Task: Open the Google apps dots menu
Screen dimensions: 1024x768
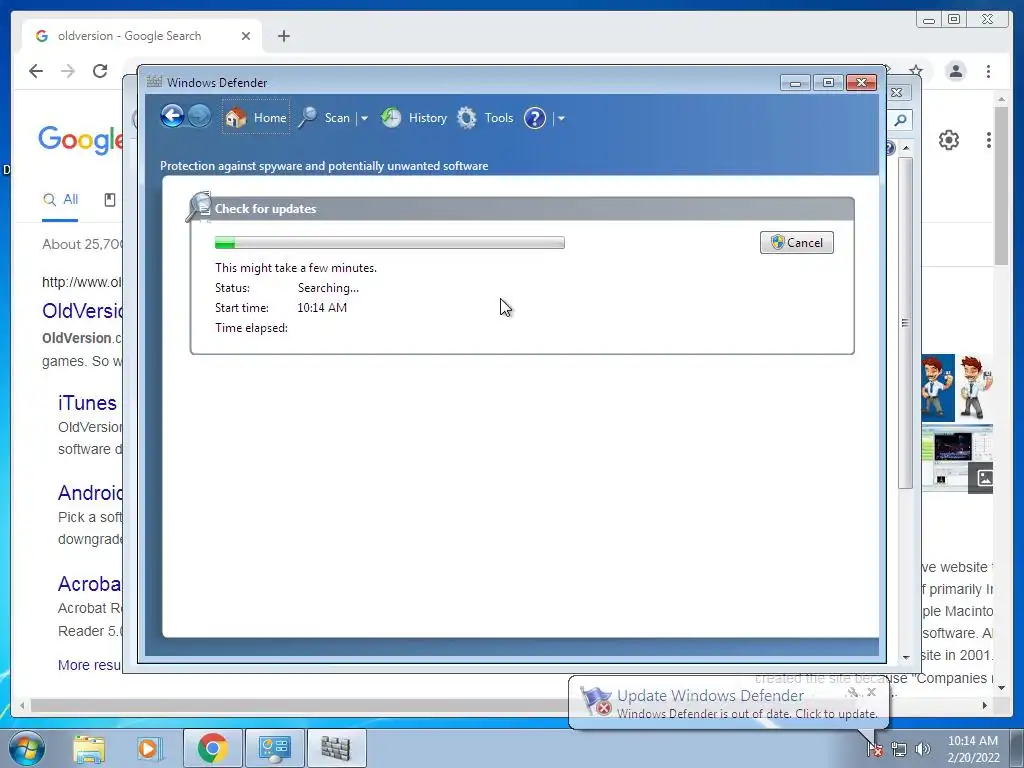Action: [989, 140]
